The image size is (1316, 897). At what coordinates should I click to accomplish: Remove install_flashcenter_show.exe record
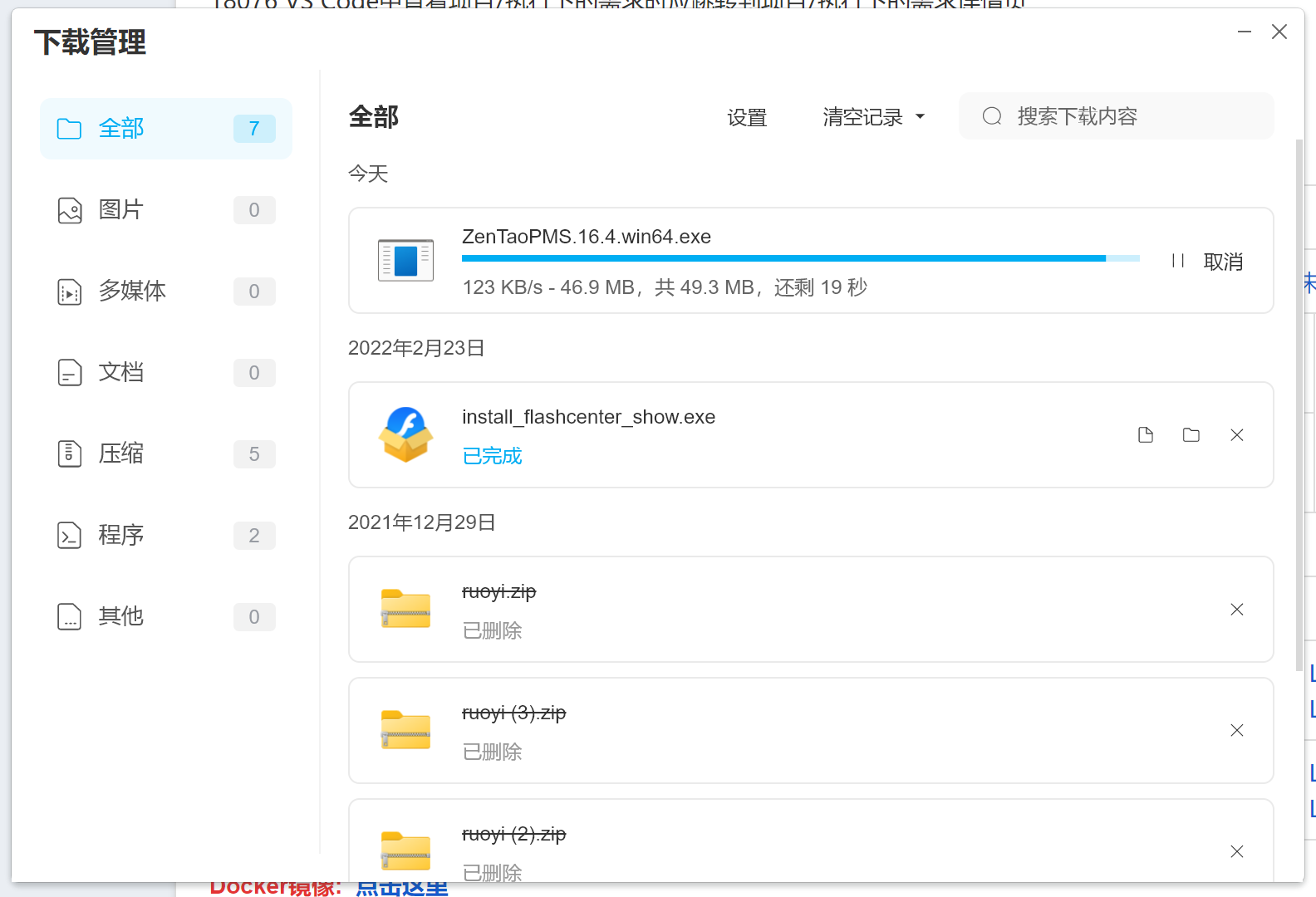click(1237, 435)
